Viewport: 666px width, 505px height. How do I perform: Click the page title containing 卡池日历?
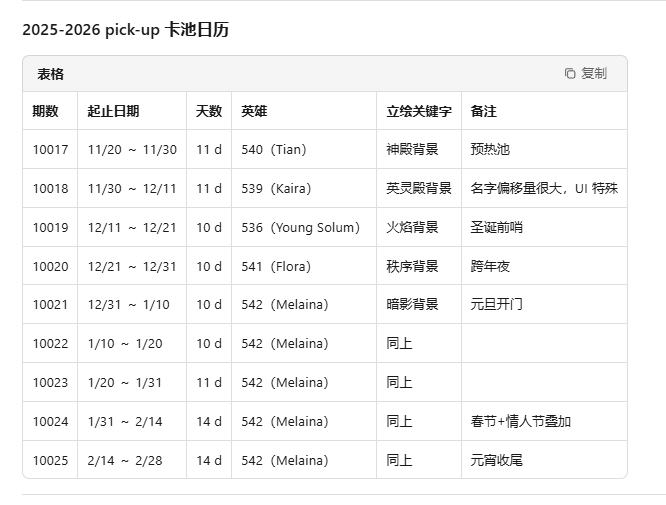(x=126, y=30)
